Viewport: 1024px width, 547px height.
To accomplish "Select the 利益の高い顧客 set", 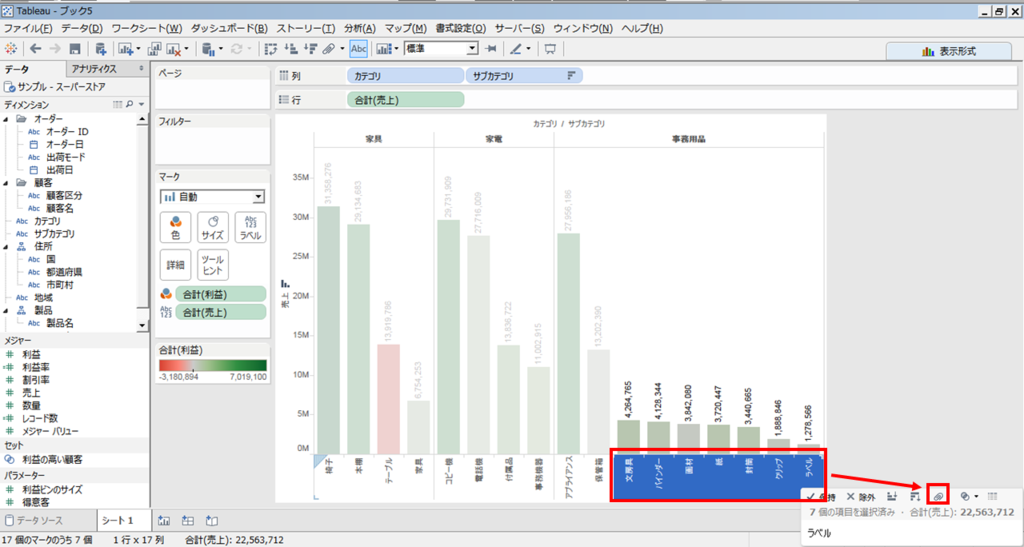I will click(52, 460).
